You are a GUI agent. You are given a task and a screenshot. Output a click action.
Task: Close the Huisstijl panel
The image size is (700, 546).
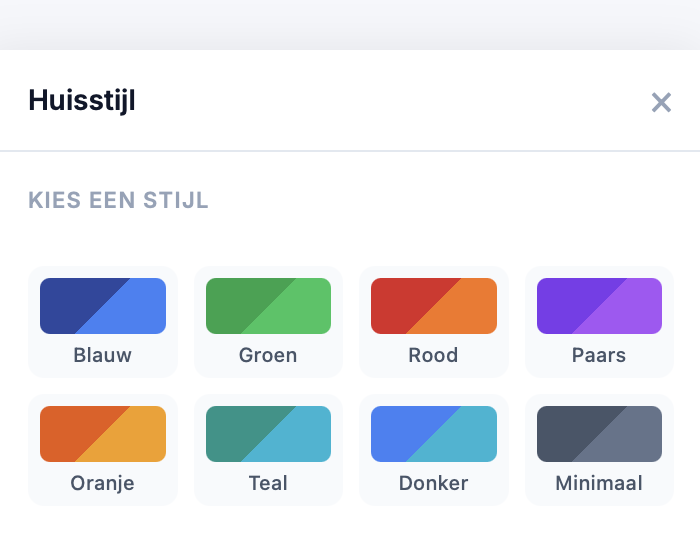661,102
